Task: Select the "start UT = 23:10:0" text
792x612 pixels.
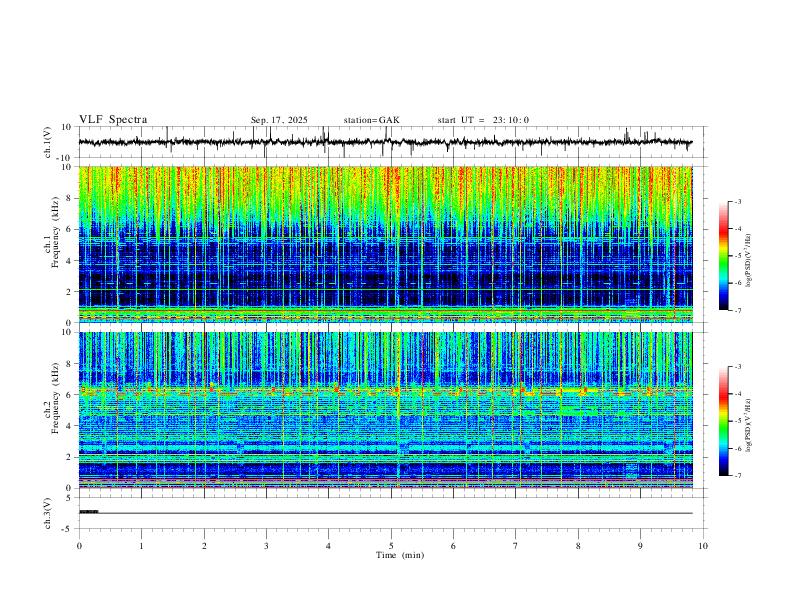Action: point(483,120)
